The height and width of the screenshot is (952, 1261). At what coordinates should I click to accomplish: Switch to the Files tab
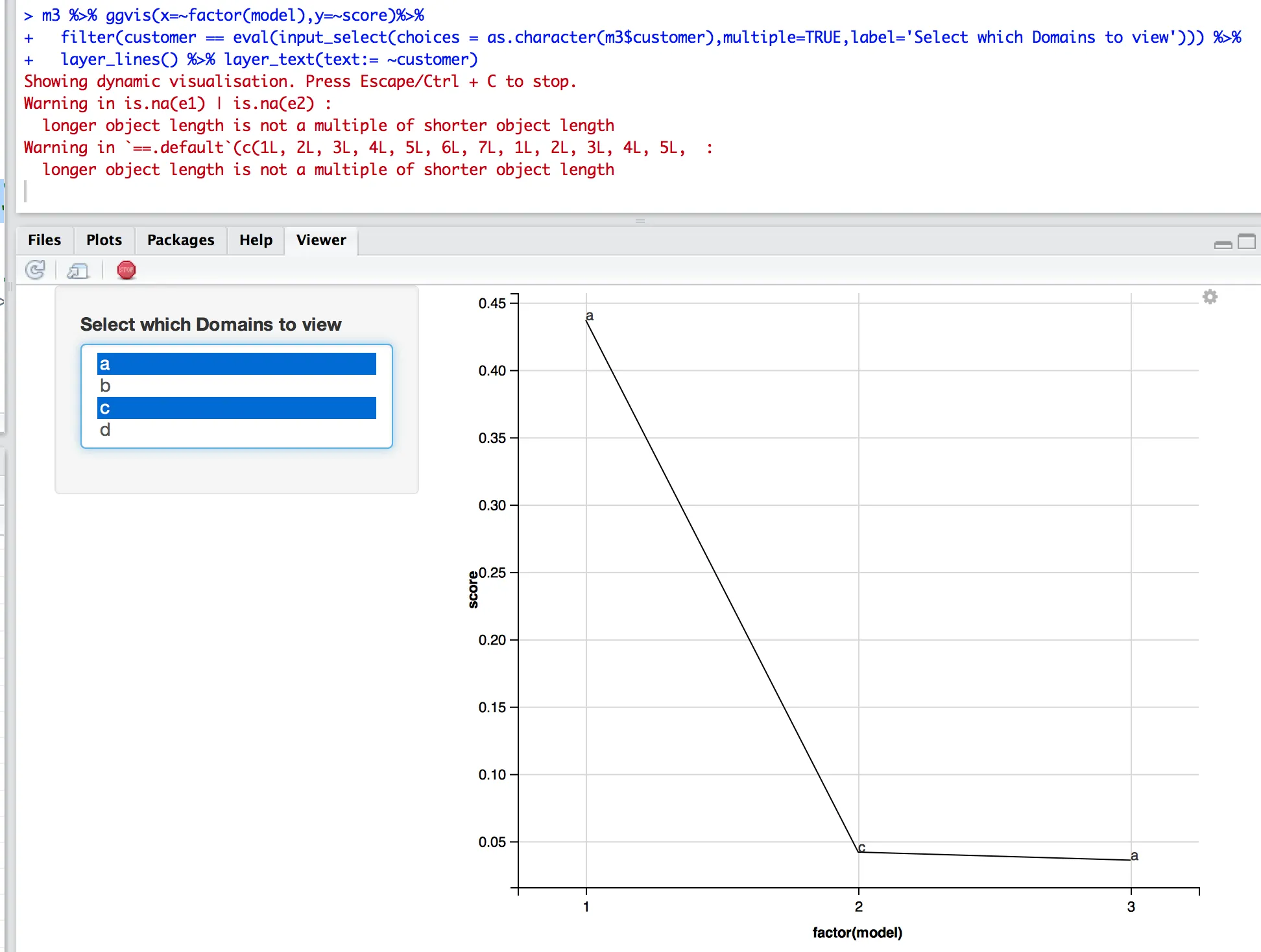pos(44,241)
